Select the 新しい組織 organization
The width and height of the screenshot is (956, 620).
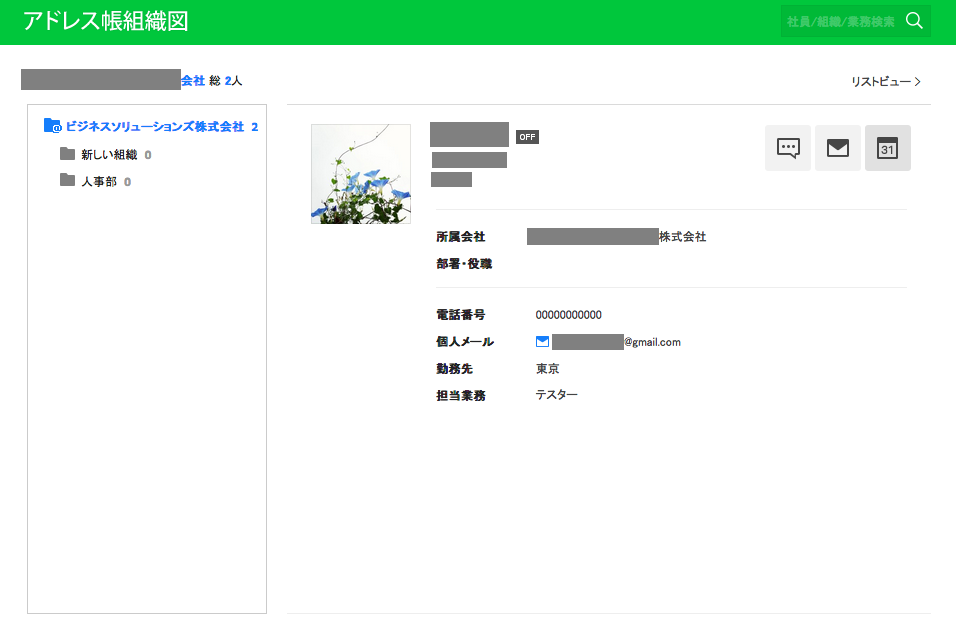pos(109,155)
